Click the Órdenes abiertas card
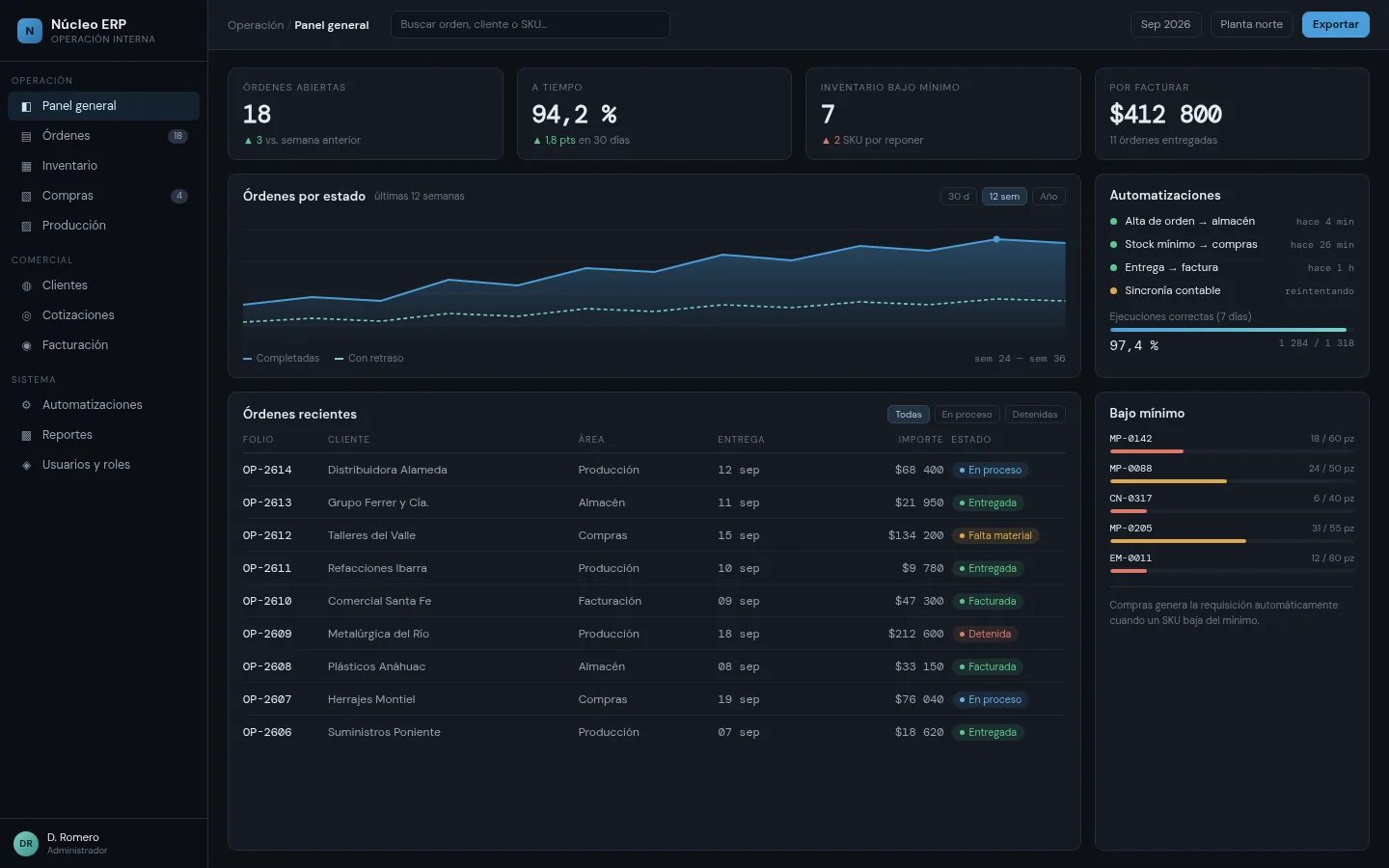This screenshot has height=868, width=1389. pyautogui.click(x=366, y=114)
